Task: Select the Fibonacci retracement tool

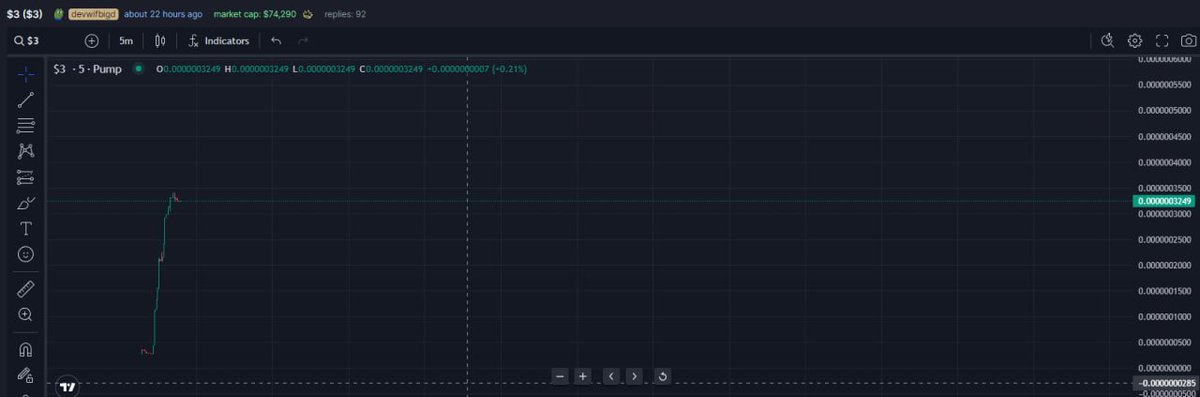Action: pyautogui.click(x=26, y=125)
